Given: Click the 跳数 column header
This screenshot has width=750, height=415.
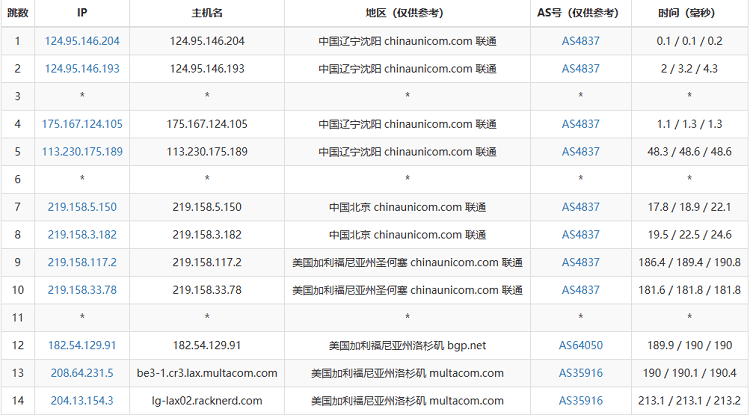Looking at the screenshot, I should coord(18,13).
